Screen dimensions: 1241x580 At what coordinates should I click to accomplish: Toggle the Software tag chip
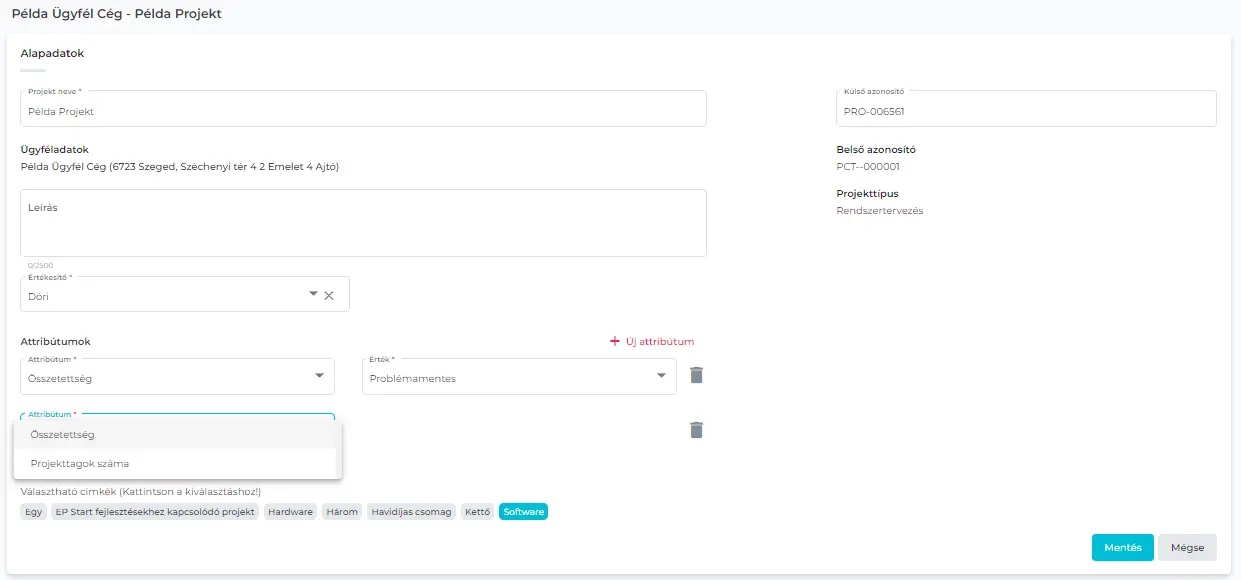pyautogui.click(x=524, y=512)
